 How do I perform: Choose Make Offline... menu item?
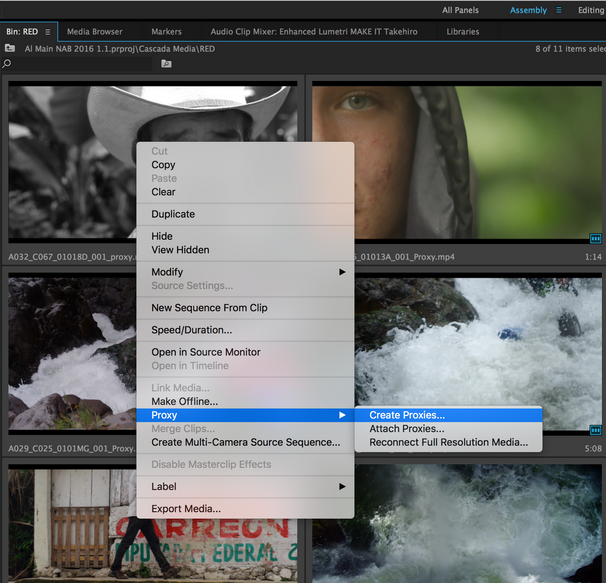[245, 401]
